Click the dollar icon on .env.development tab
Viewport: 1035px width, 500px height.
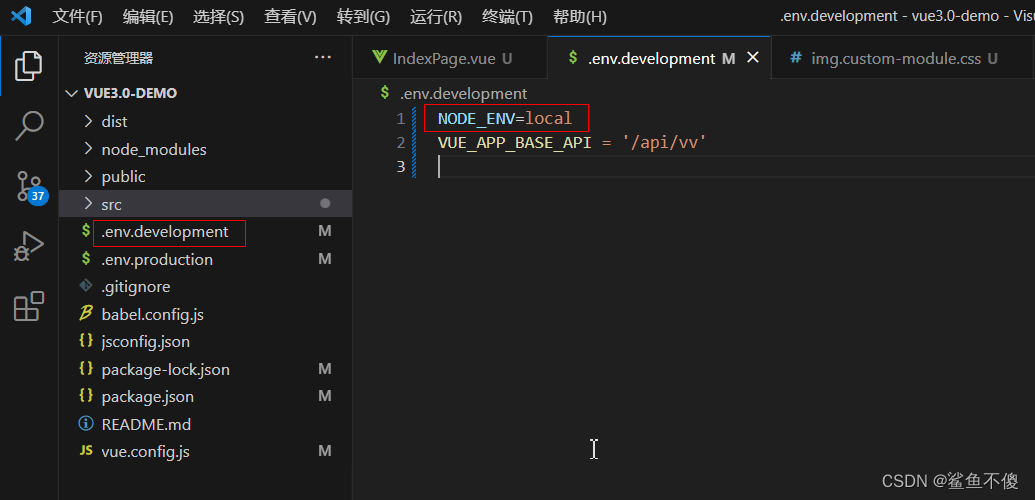pos(573,58)
